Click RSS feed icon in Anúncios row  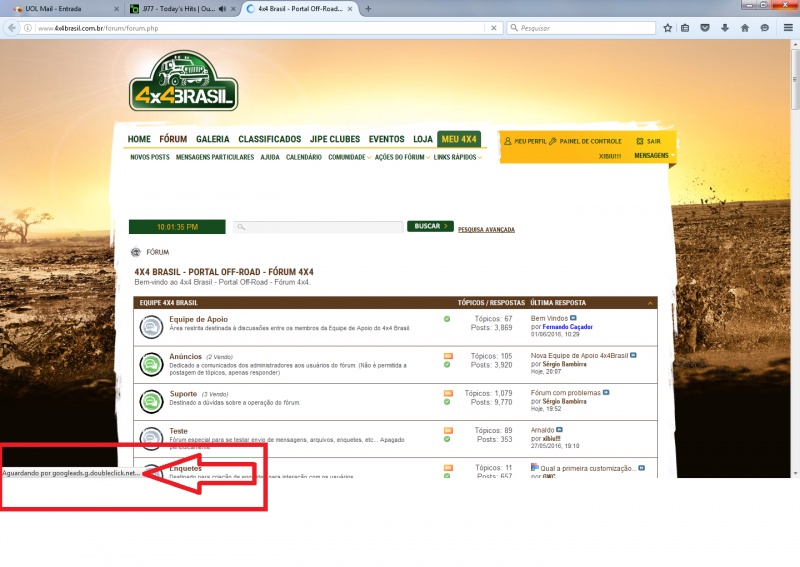coord(448,356)
